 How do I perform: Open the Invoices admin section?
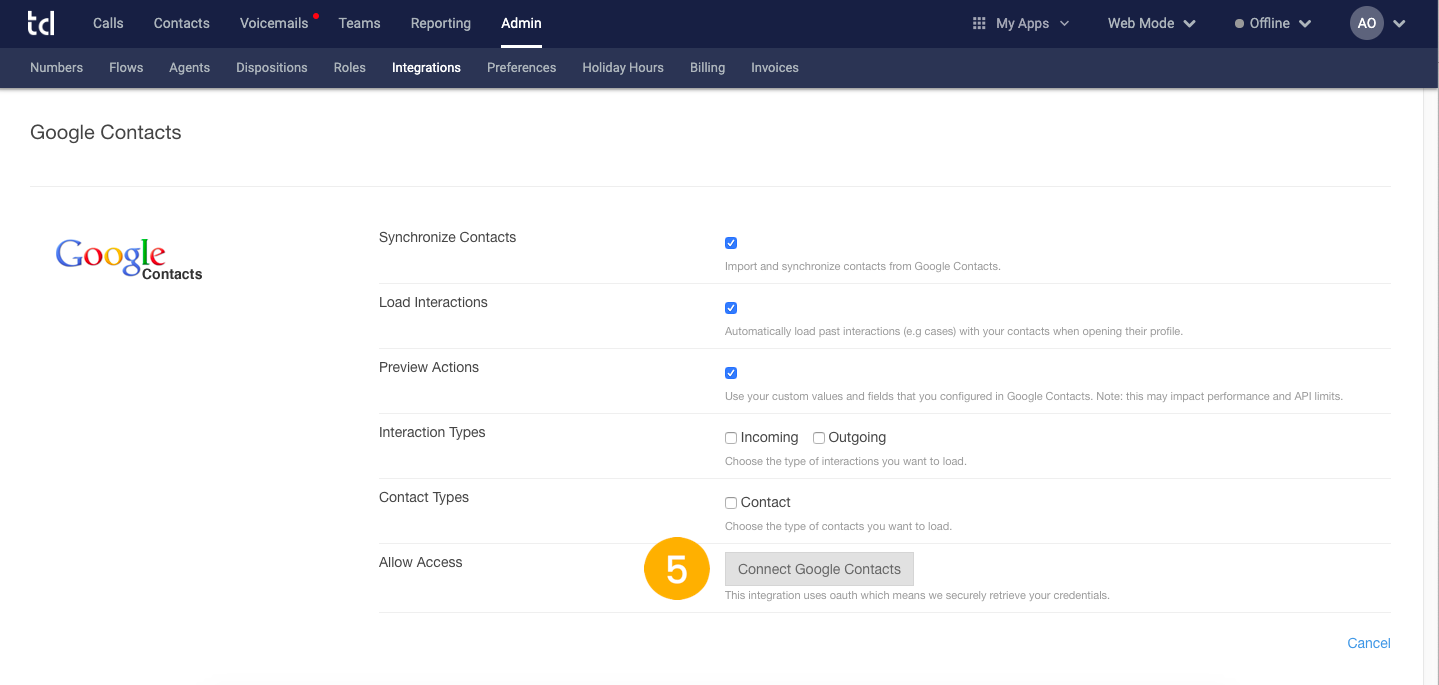775,68
